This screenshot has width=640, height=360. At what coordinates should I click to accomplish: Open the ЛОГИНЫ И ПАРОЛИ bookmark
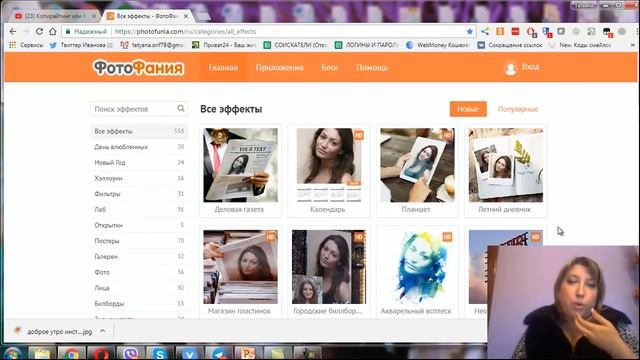367,45
